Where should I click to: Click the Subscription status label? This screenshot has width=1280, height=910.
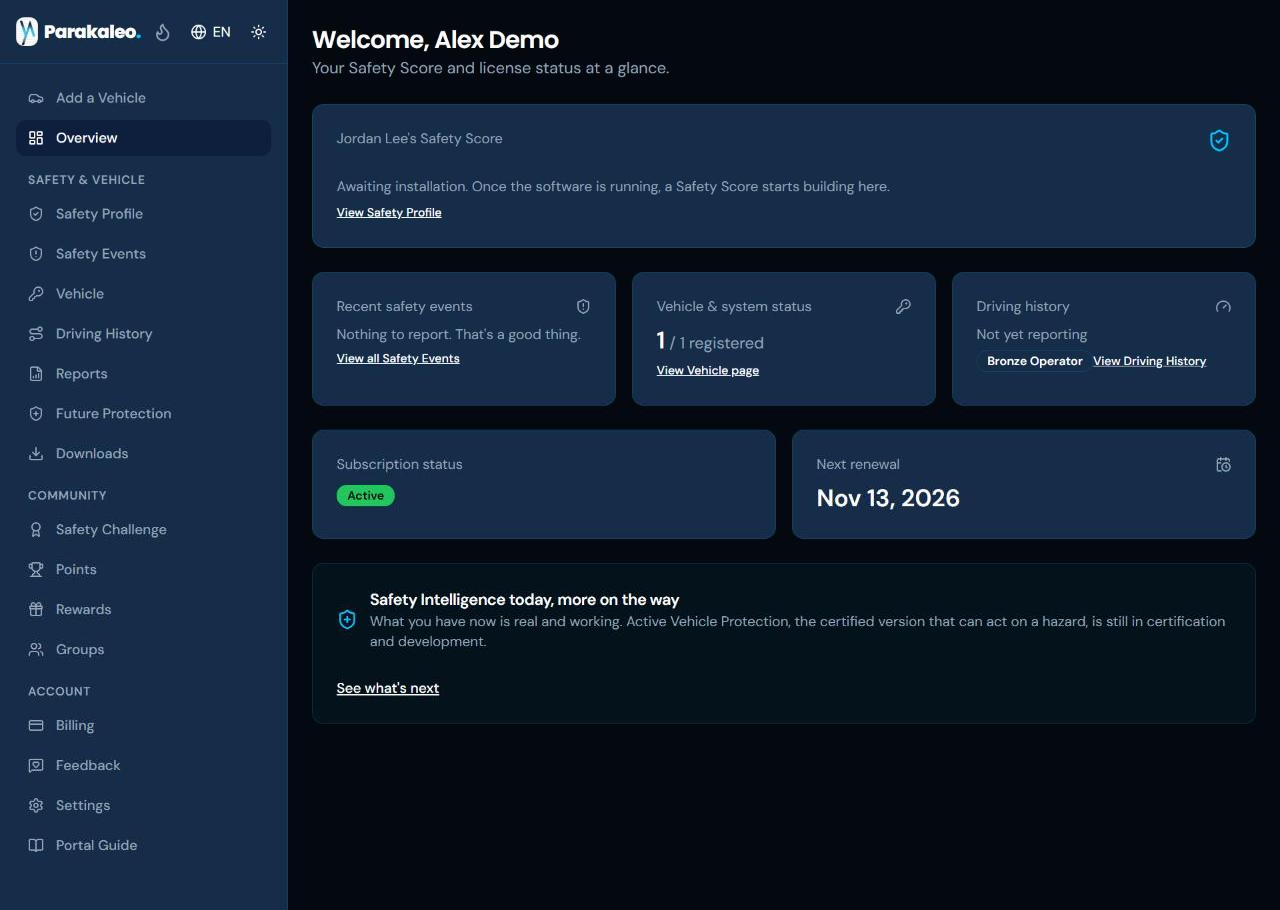[399, 465]
